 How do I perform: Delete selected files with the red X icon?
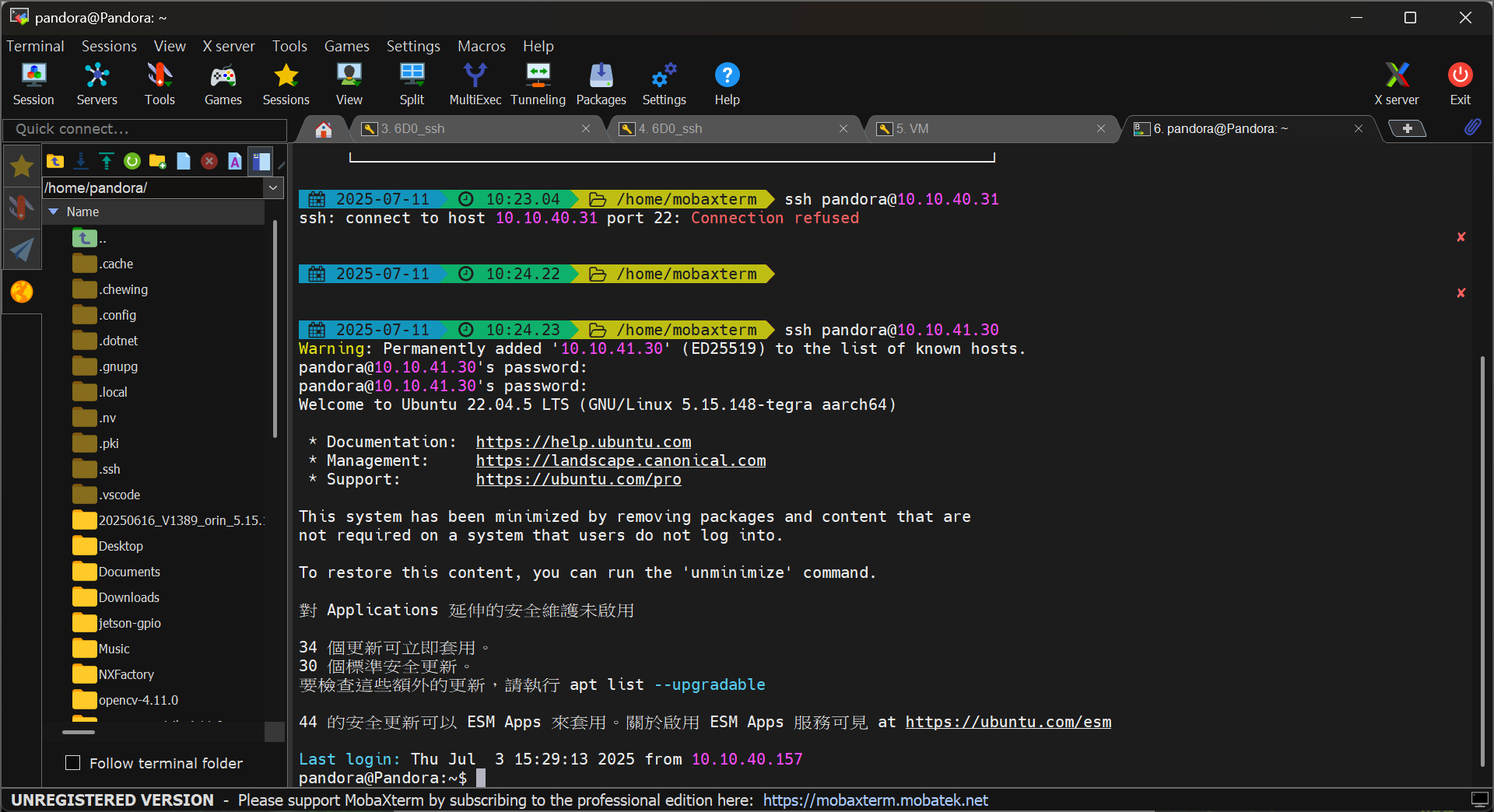pos(209,161)
